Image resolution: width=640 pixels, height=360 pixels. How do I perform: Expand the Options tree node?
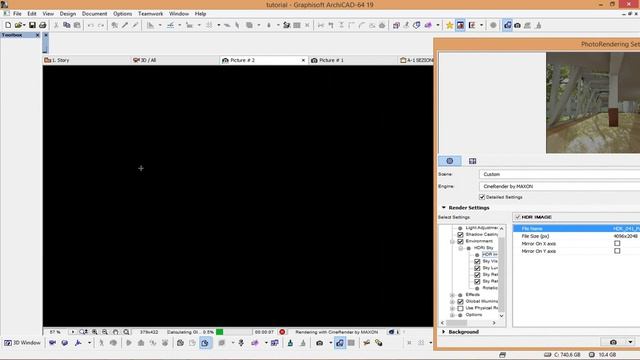[452, 315]
